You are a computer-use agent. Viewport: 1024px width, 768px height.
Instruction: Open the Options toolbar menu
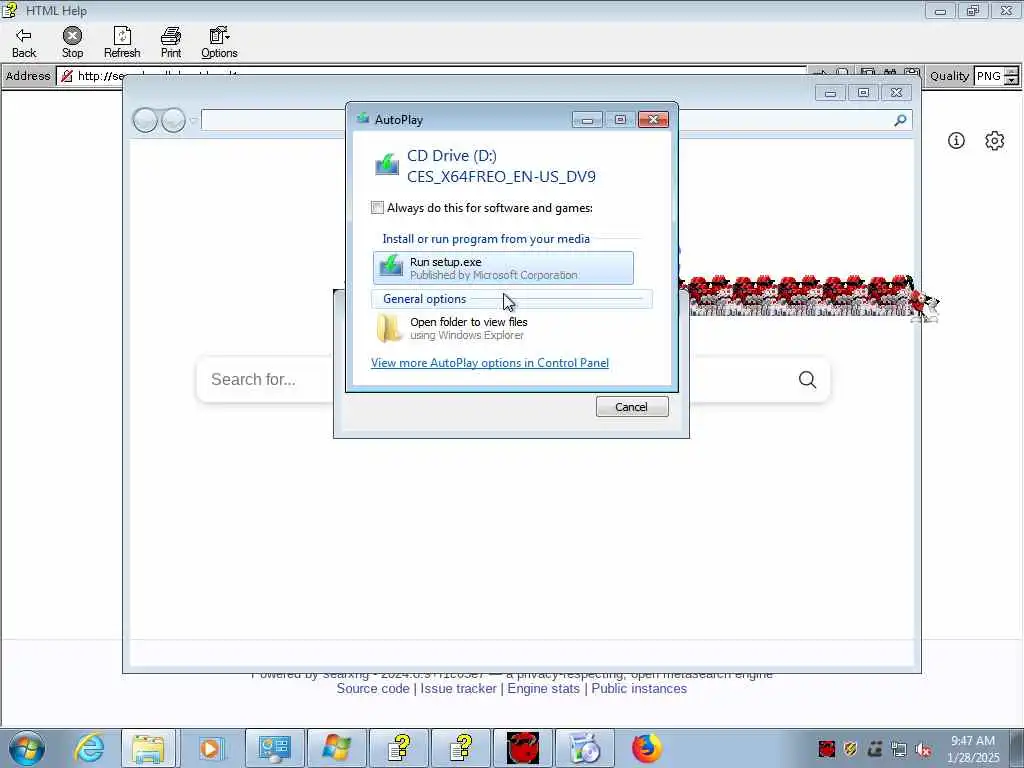[219, 43]
